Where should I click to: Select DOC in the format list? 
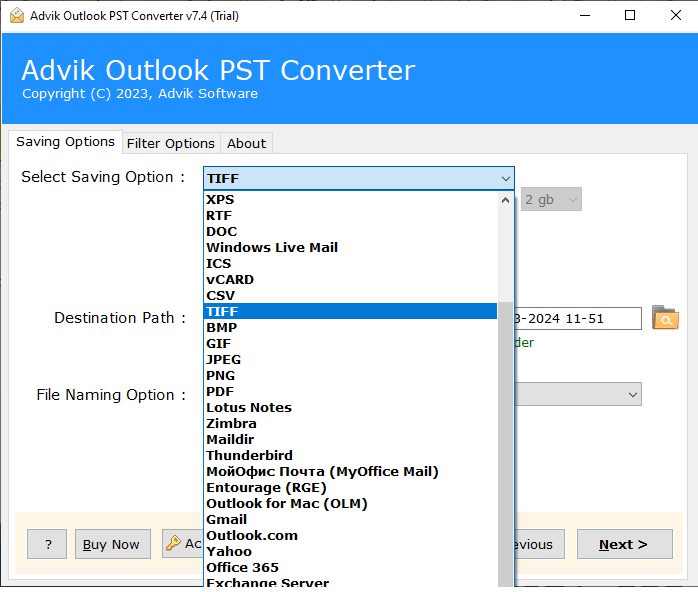(350, 231)
